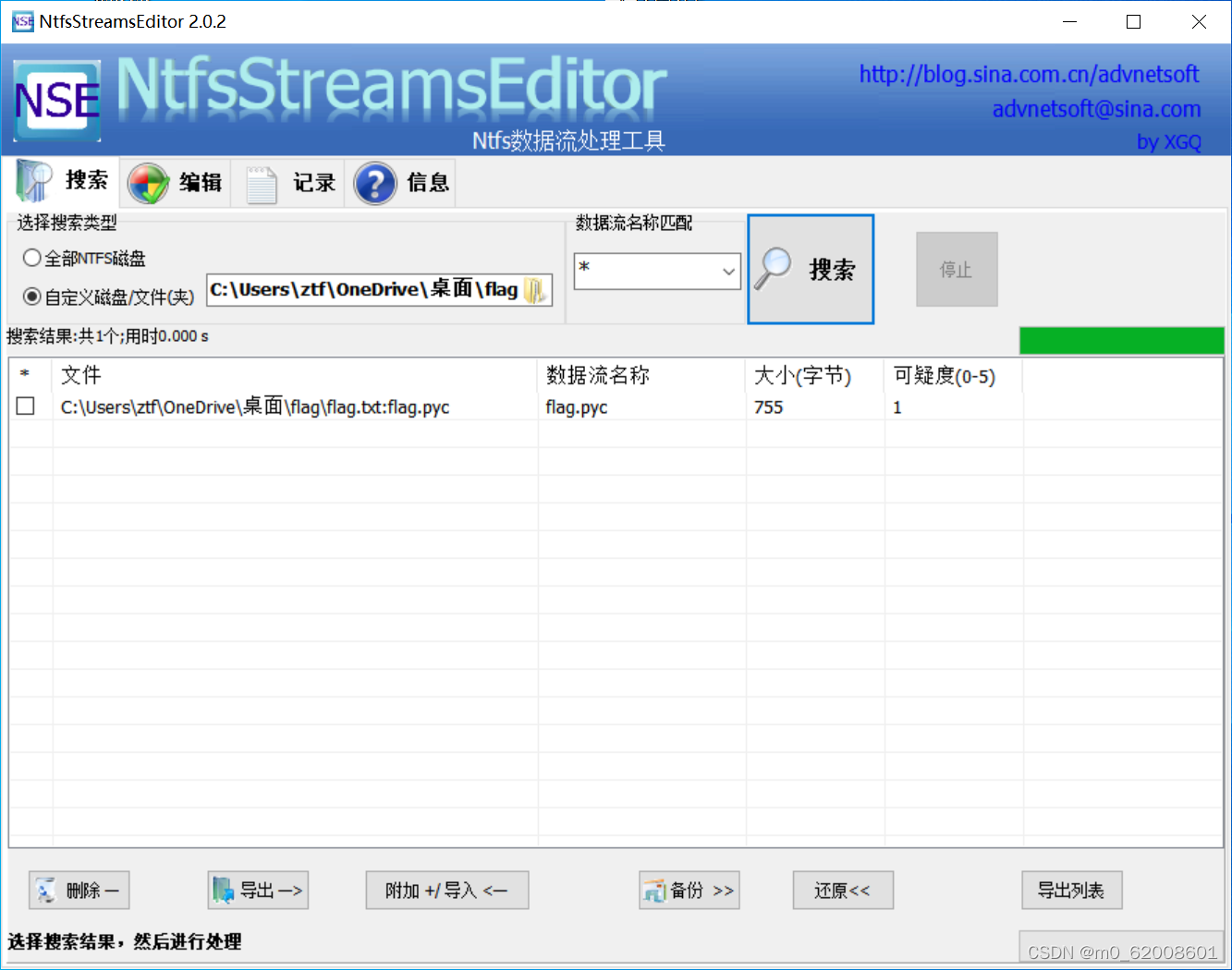Switch to the 编辑 tab

(177, 183)
